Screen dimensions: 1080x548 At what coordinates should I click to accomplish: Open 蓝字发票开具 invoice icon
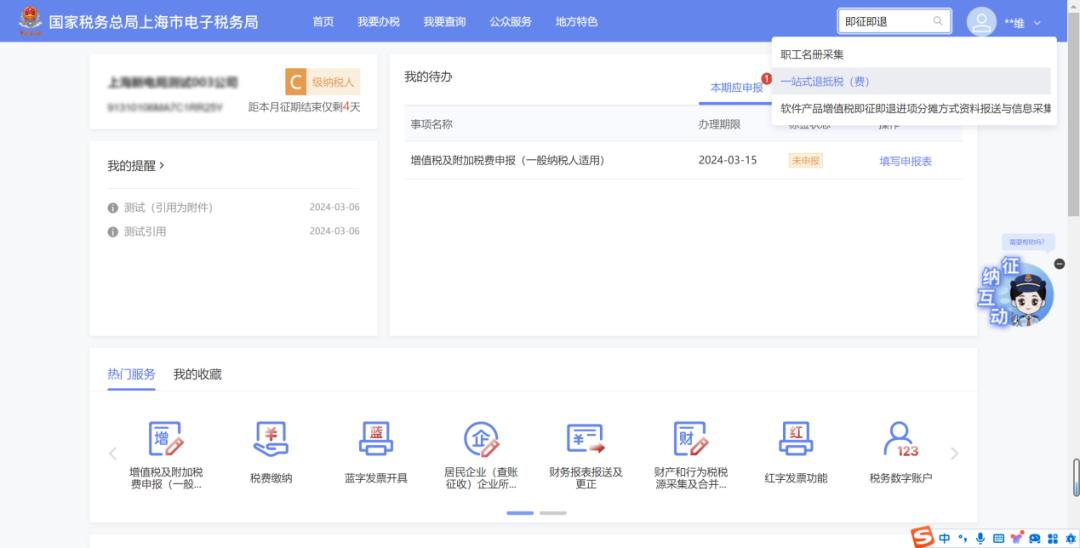[376, 439]
